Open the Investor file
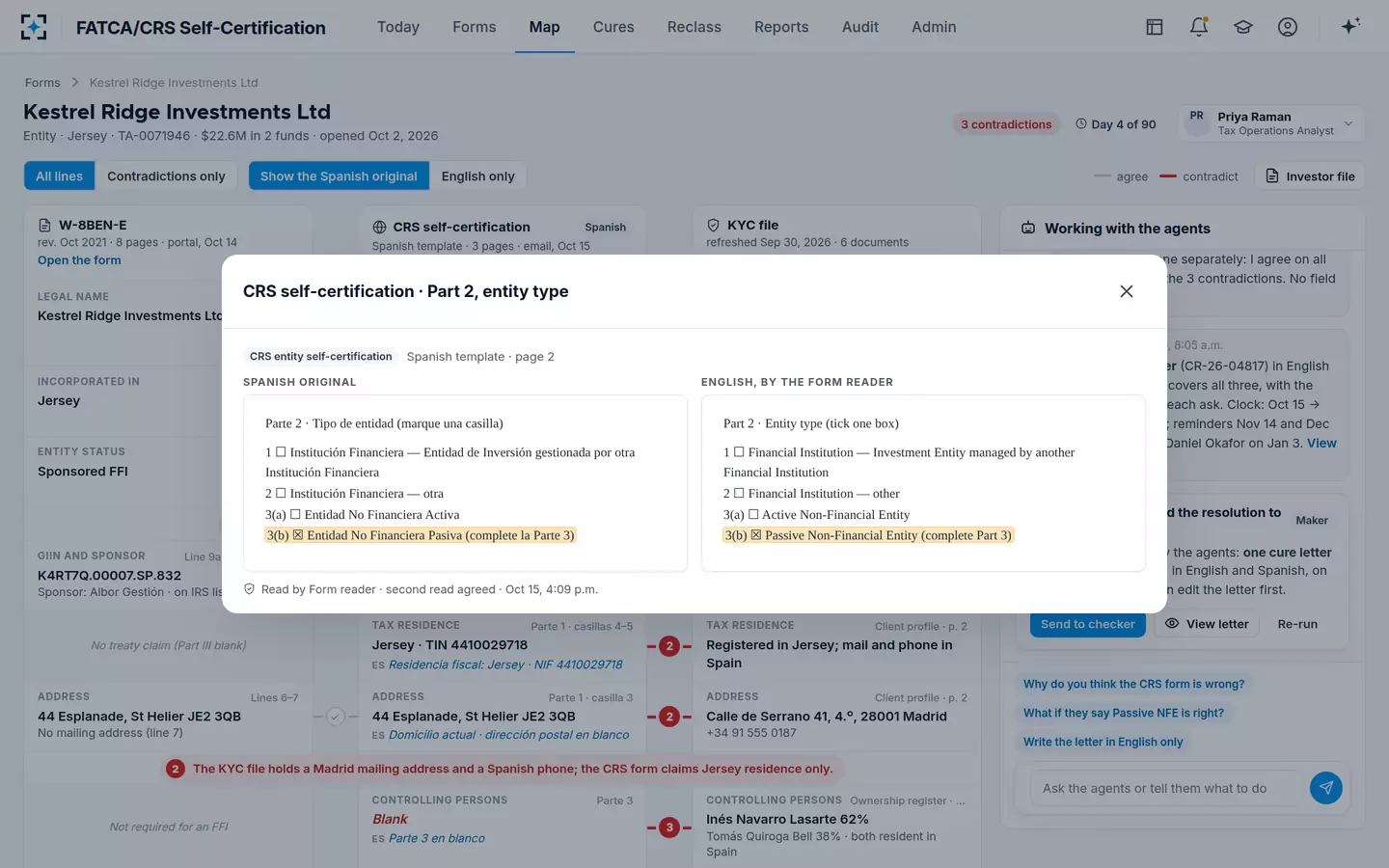 [x=1310, y=176]
